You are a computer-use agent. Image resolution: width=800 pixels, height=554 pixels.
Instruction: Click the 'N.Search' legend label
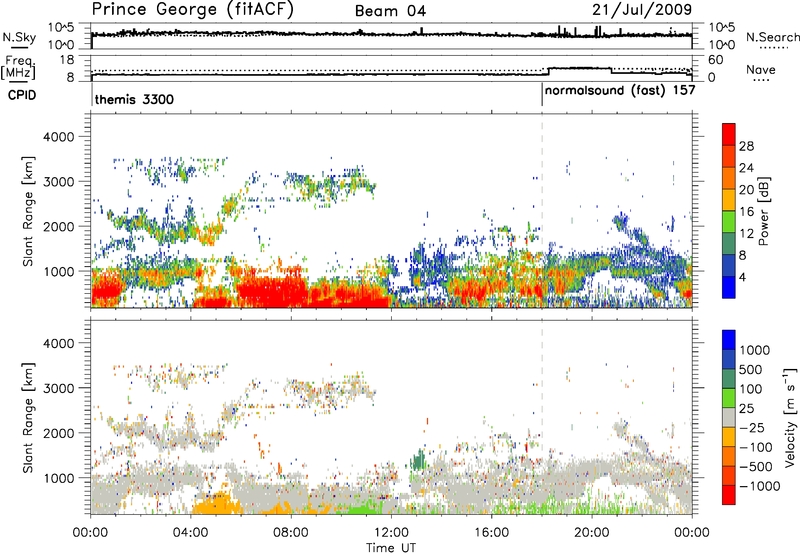pyautogui.click(x=772, y=37)
